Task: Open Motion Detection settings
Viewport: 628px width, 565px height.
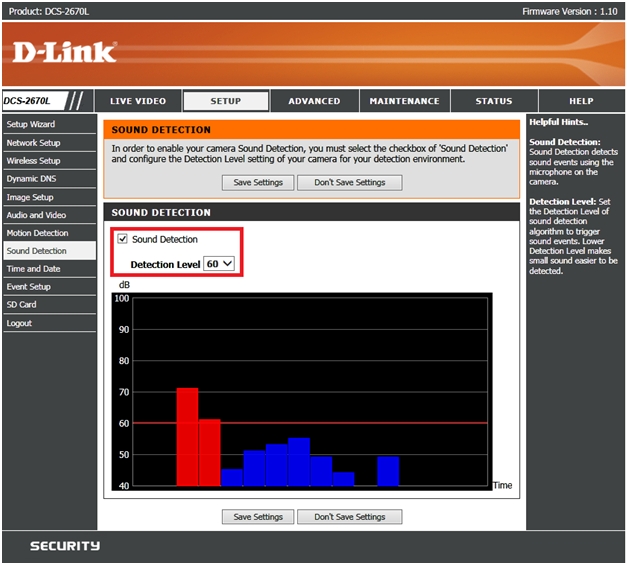Action: click(38, 233)
